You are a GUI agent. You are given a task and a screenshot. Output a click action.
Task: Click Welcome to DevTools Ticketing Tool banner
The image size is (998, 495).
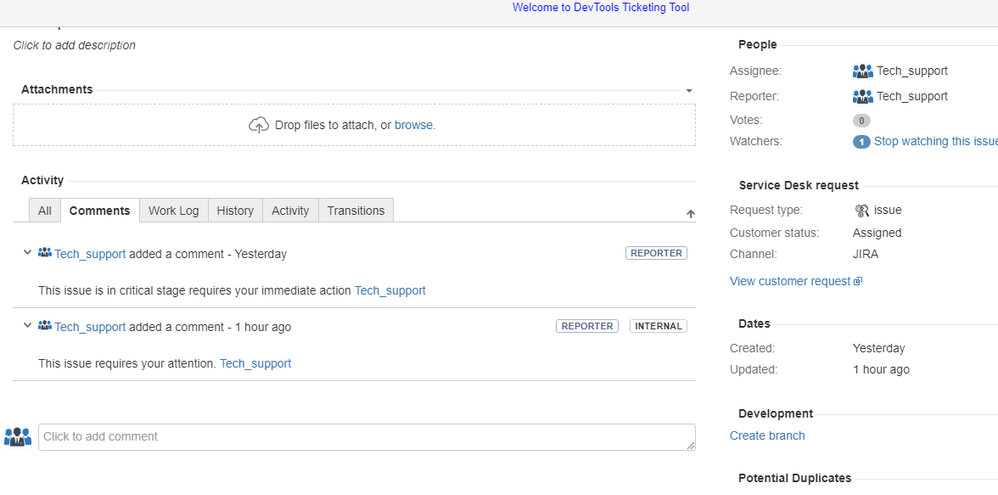click(x=601, y=8)
